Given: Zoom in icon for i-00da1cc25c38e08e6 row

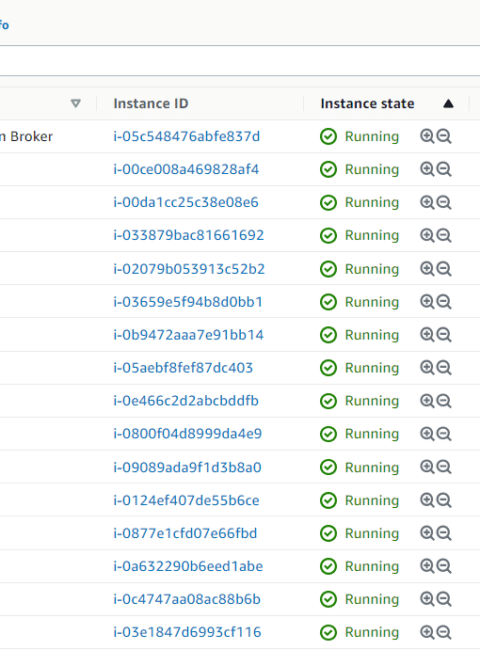Looking at the screenshot, I should coord(427,202).
